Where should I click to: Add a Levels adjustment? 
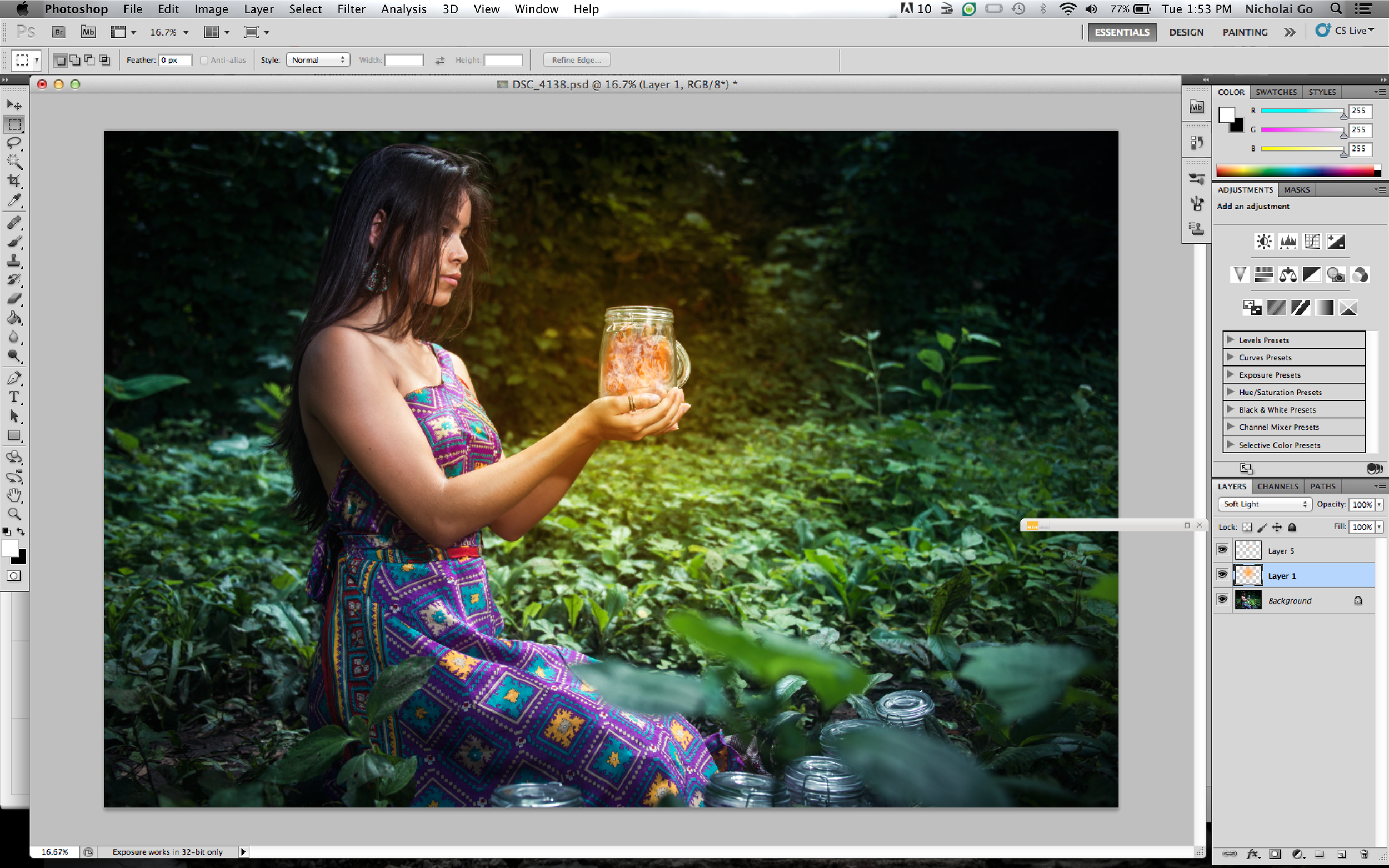point(1287,242)
